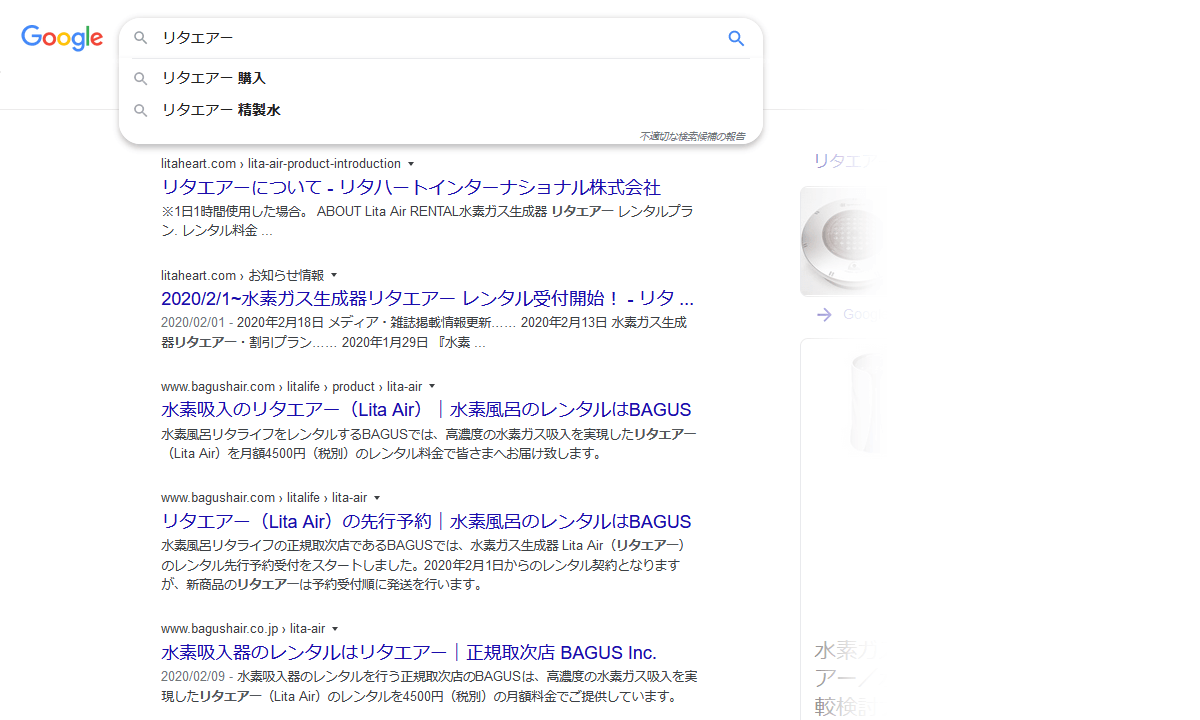This screenshot has height=720, width=1200.
Task: Expand dropdown arrow next to お知らせ情報
Action: pos(334,275)
